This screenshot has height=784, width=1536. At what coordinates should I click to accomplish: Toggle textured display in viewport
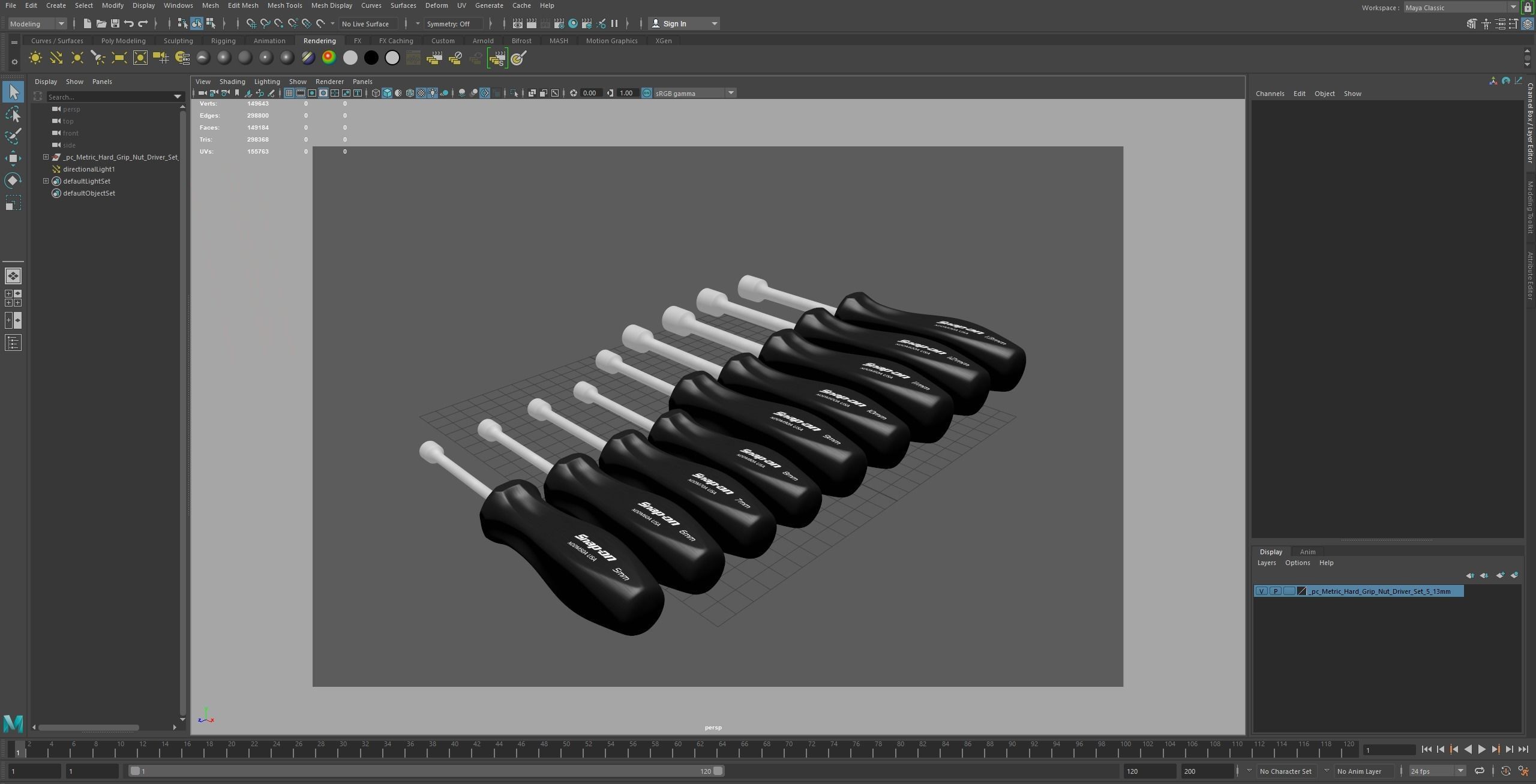pos(421,93)
